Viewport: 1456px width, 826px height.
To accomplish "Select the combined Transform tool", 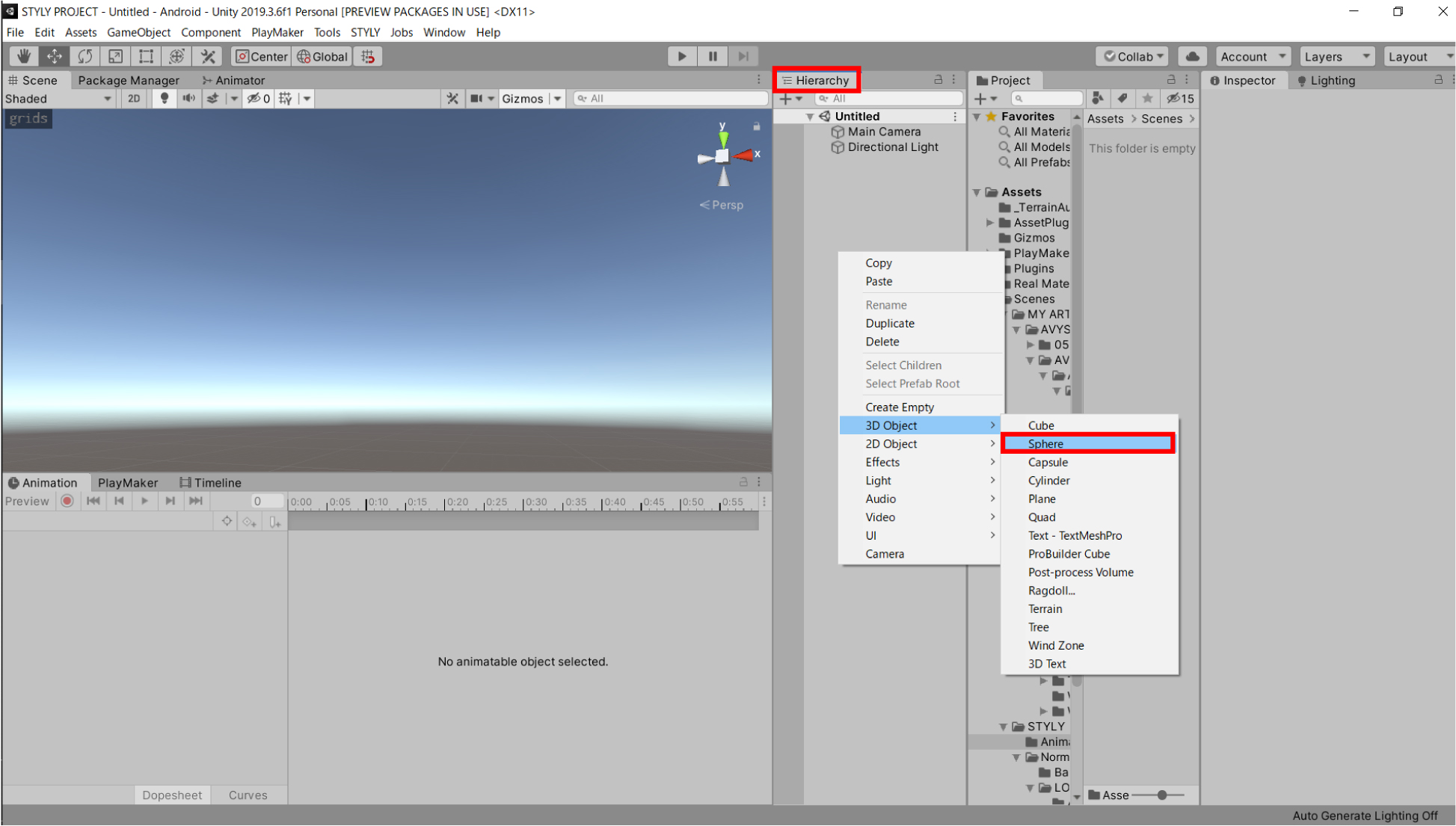I will tap(176, 56).
